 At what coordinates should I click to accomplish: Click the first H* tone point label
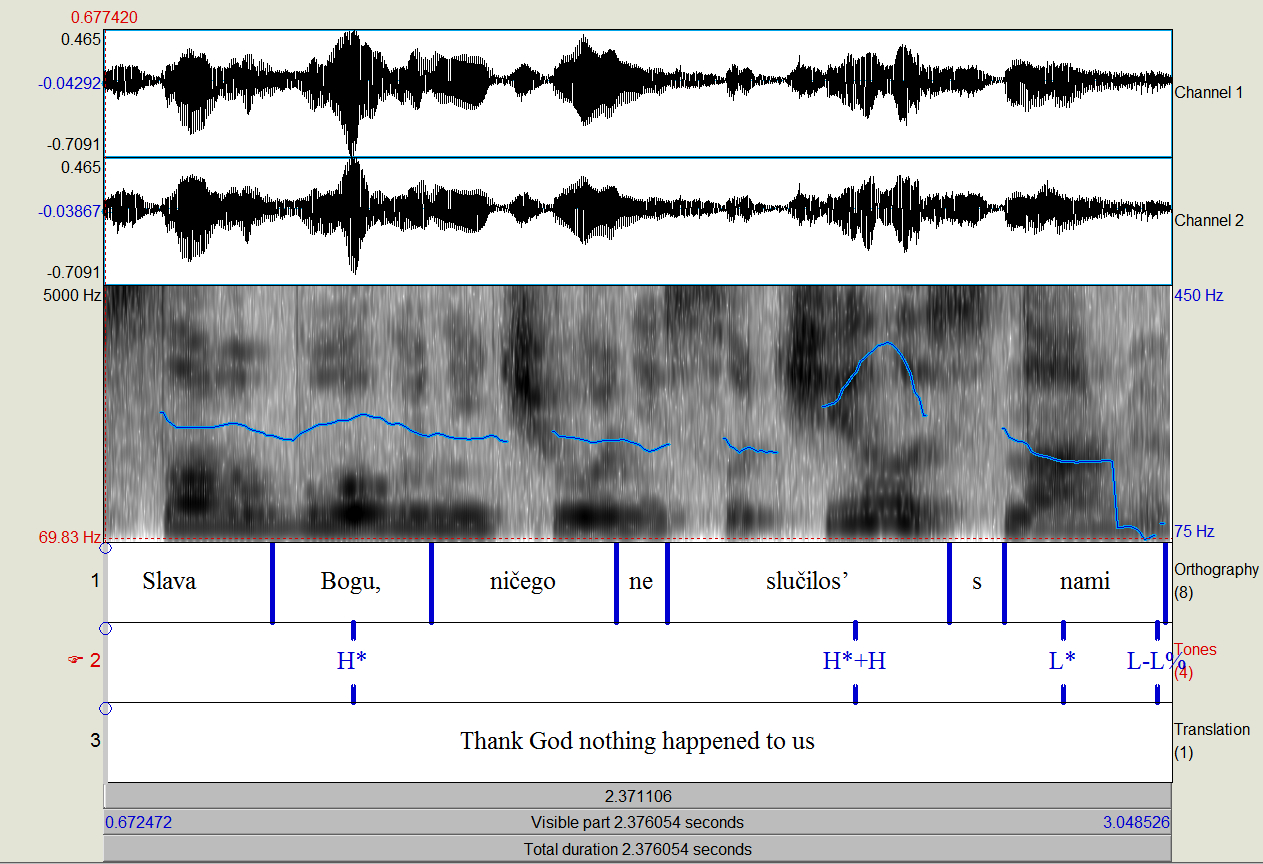pos(354,661)
